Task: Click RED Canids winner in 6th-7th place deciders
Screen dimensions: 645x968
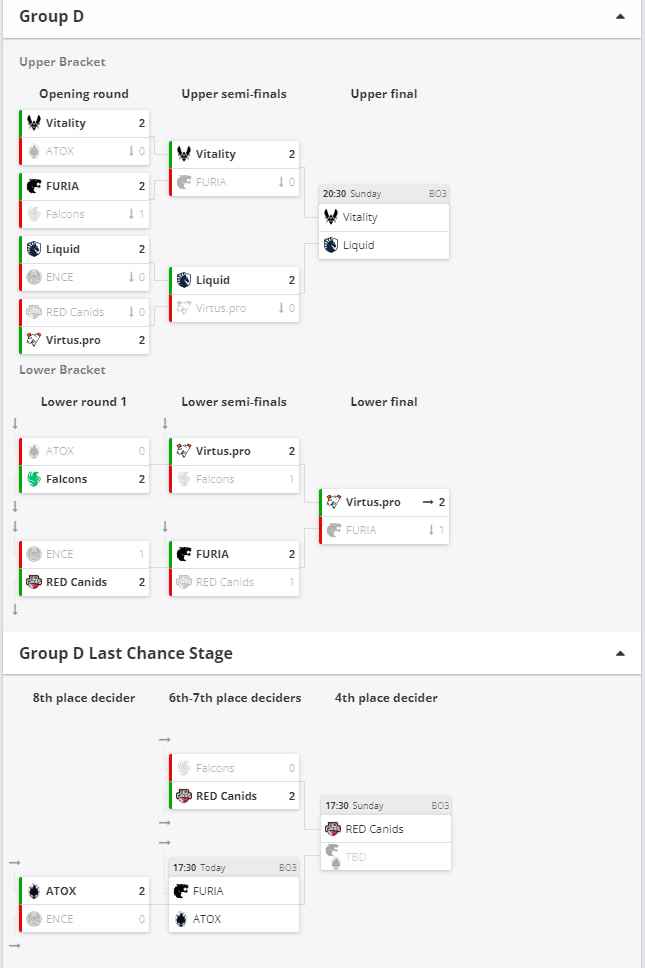Action: tap(234, 796)
